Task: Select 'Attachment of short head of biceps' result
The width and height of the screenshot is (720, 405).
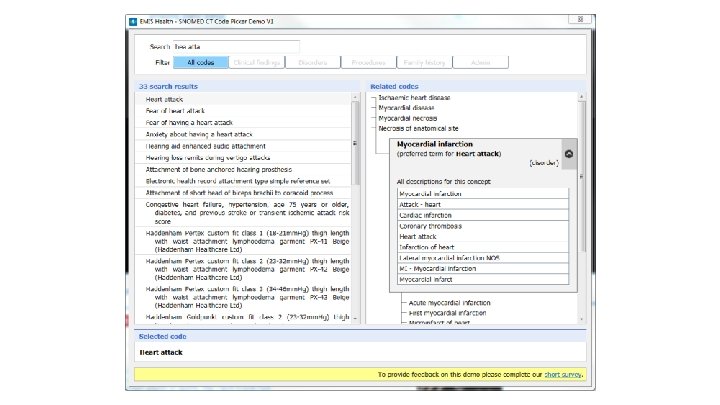Action: tap(243, 193)
